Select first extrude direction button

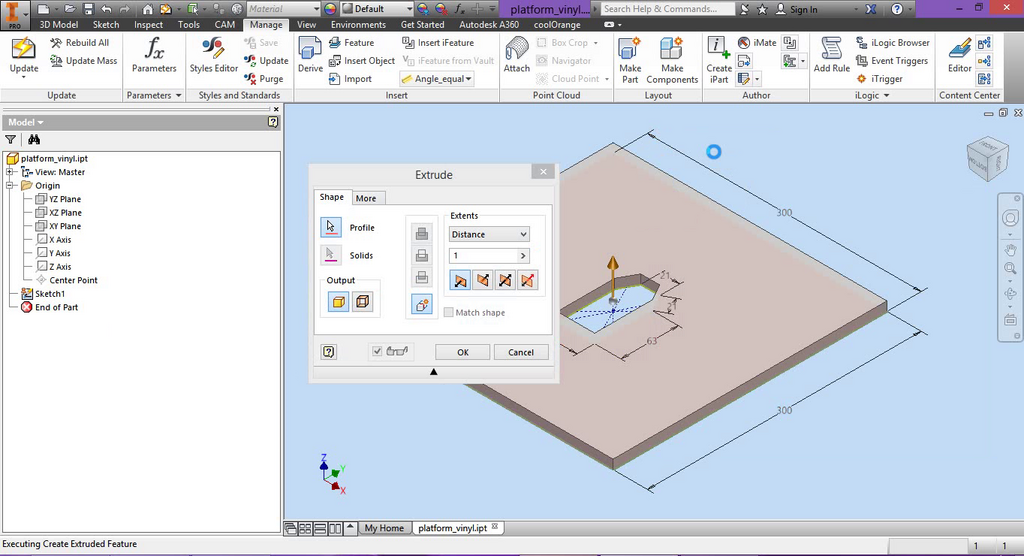coord(460,280)
